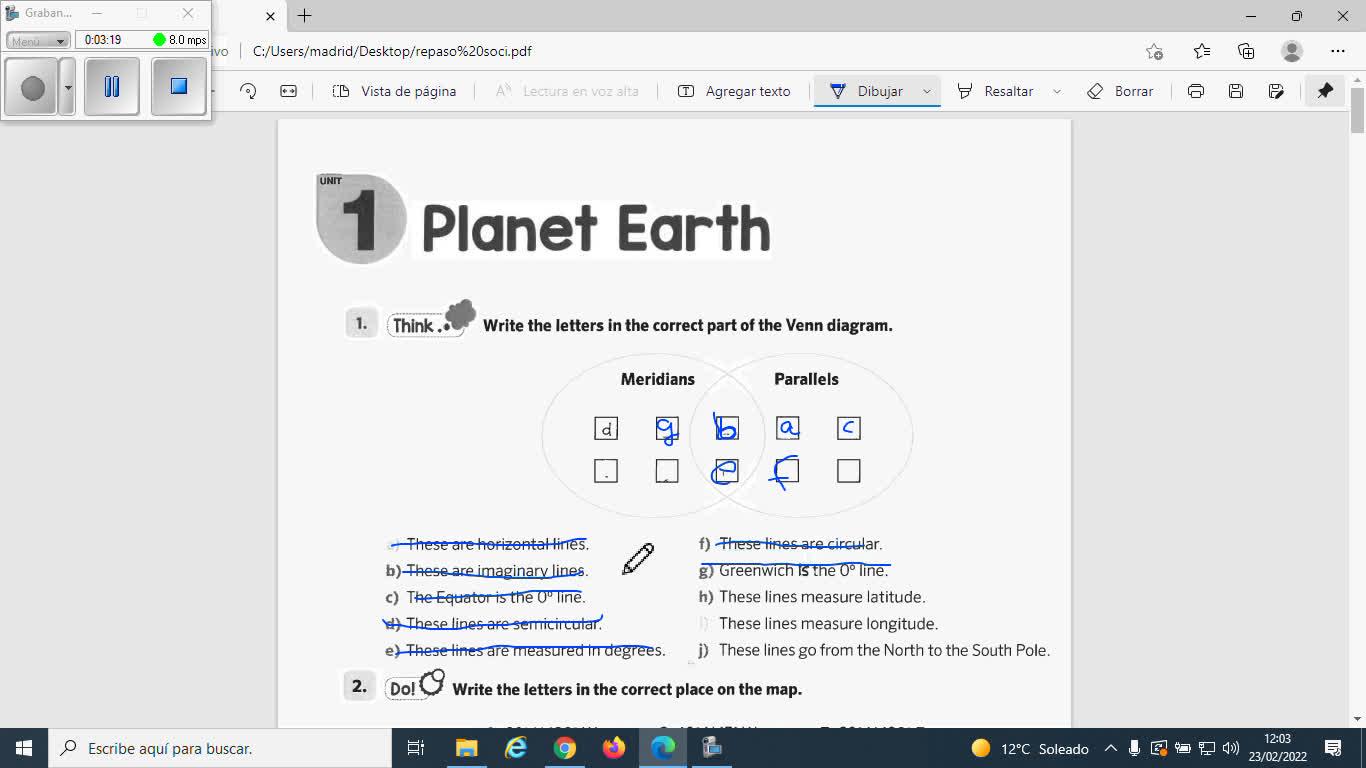Close the current browser tab
This screenshot has width=1366, height=768.
click(x=270, y=16)
